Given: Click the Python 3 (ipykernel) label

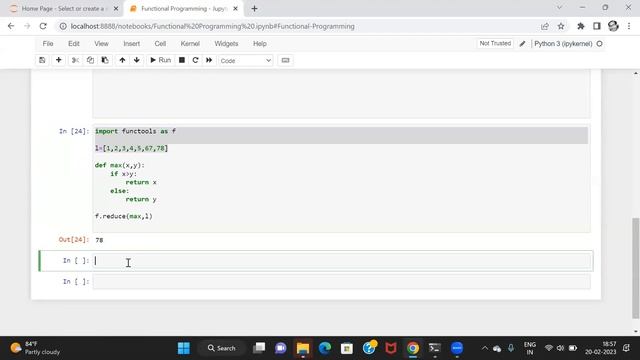Looking at the screenshot, I should click(x=563, y=44).
